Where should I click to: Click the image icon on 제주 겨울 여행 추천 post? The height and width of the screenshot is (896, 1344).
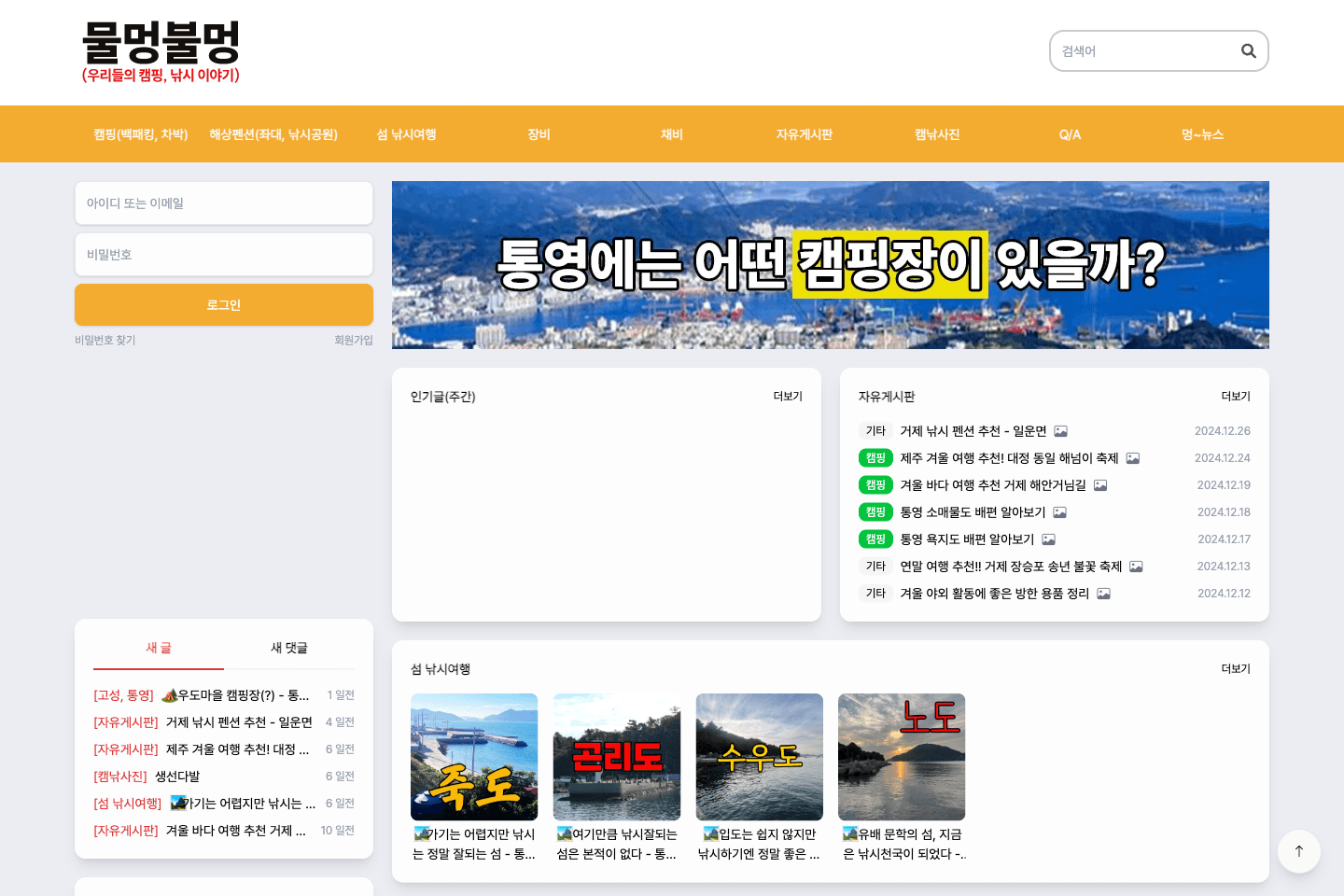point(1132,457)
